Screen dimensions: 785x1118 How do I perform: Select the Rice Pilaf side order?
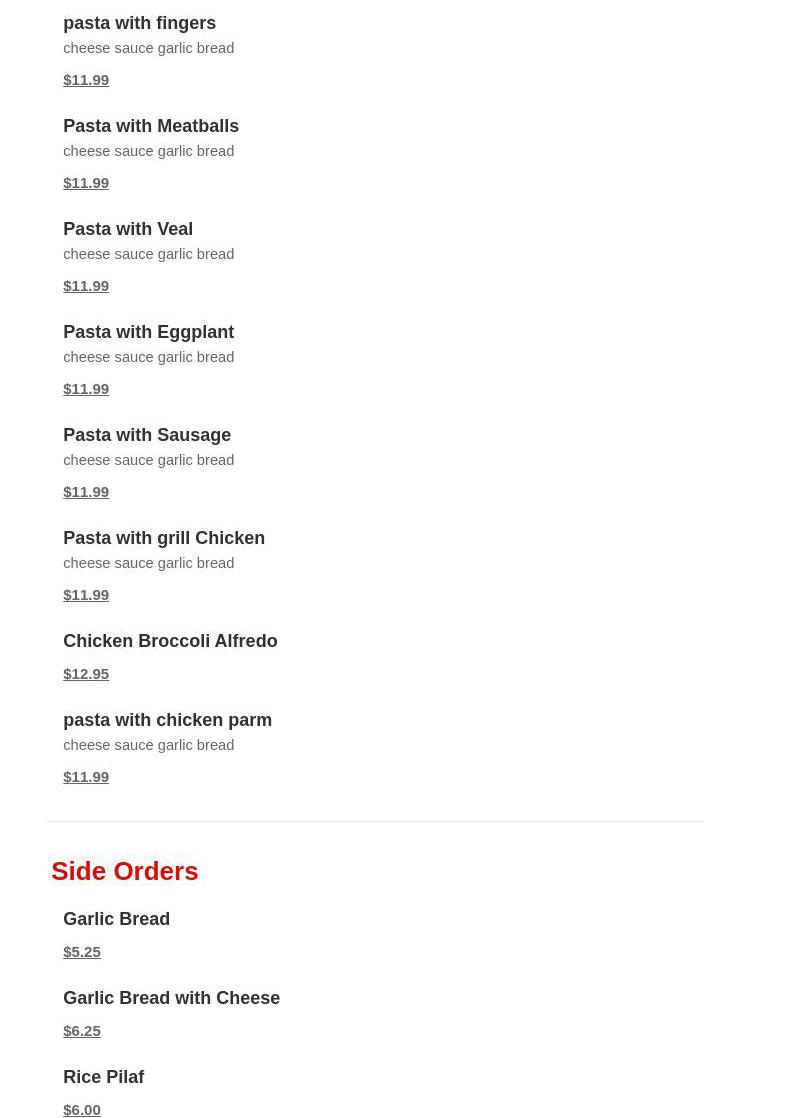tap(103, 1077)
